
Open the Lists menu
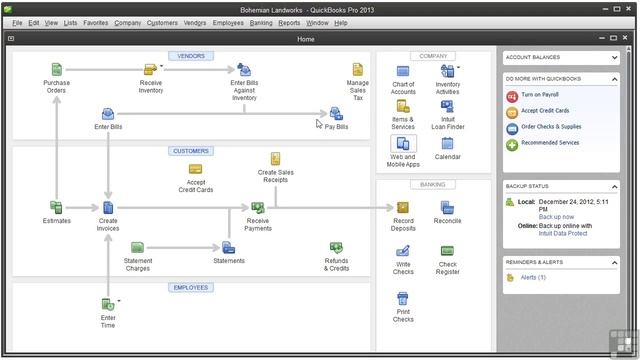(x=70, y=23)
